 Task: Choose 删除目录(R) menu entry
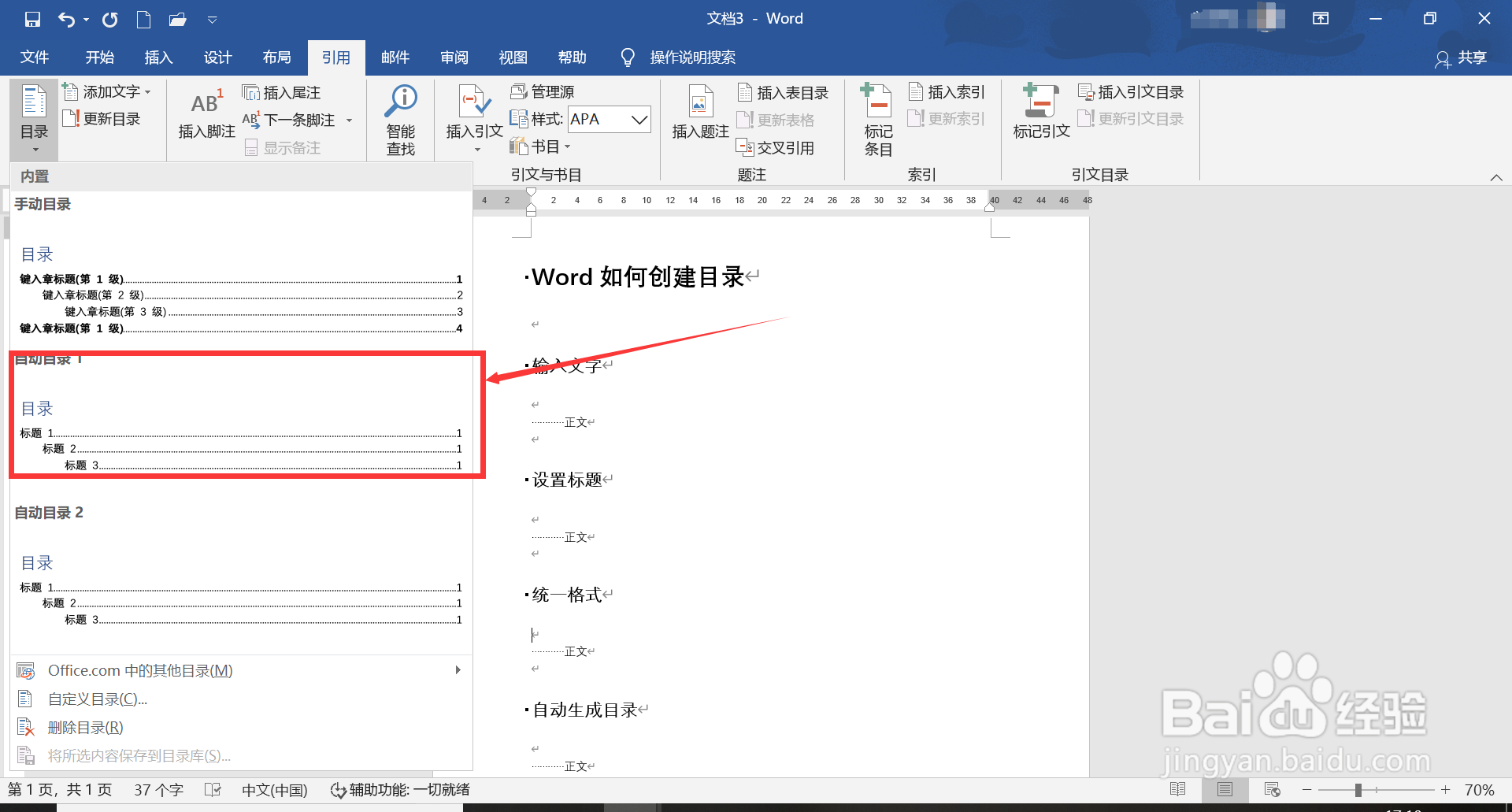click(241, 728)
